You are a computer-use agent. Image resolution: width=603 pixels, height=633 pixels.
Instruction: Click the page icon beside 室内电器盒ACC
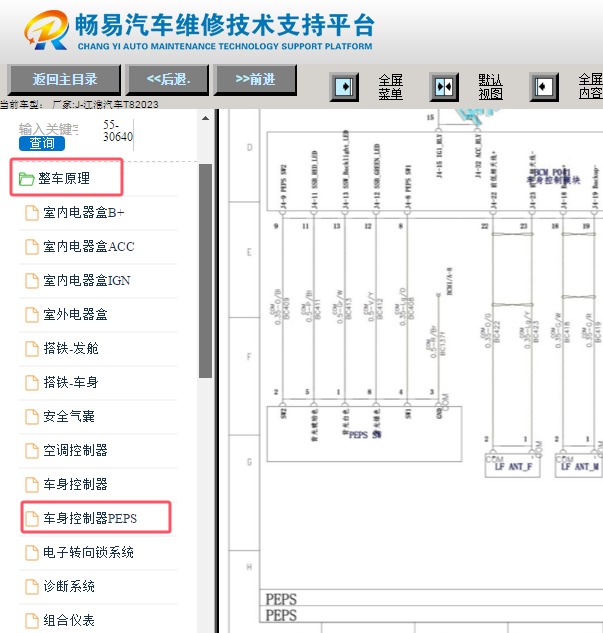click(31, 247)
